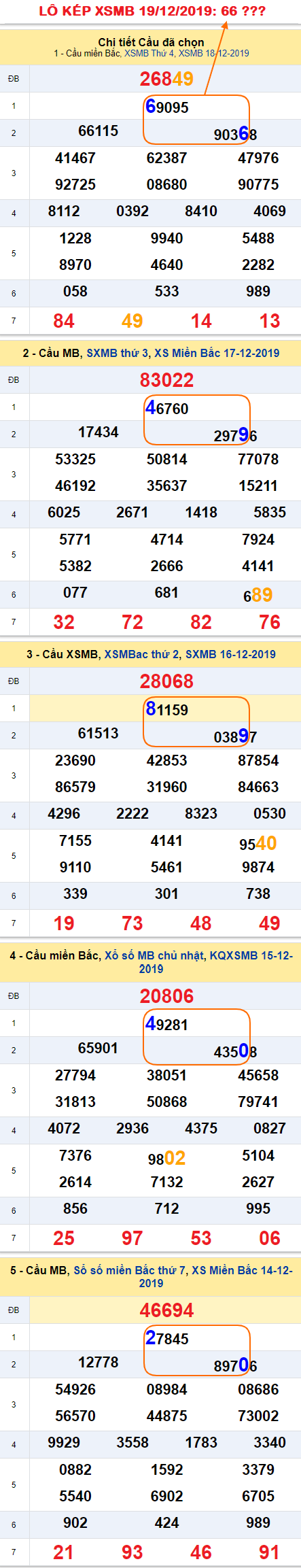This screenshot has width=301, height=1568.
Task: Select sixth prize number 738
Action: point(258,894)
